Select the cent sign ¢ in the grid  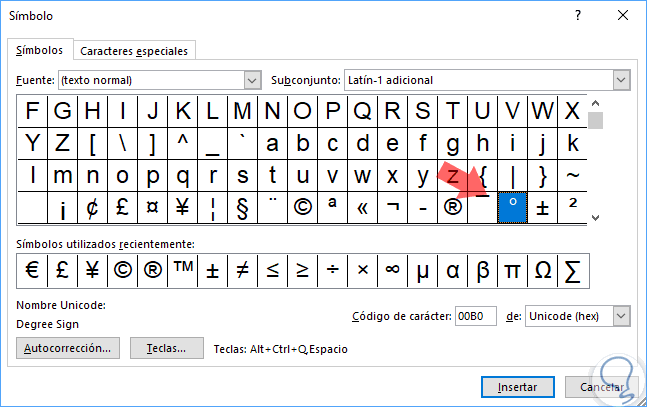click(92, 208)
